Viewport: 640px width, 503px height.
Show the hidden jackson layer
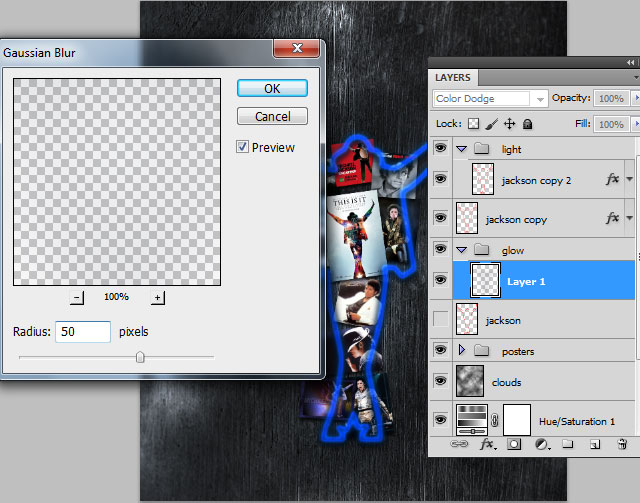click(440, 319)
